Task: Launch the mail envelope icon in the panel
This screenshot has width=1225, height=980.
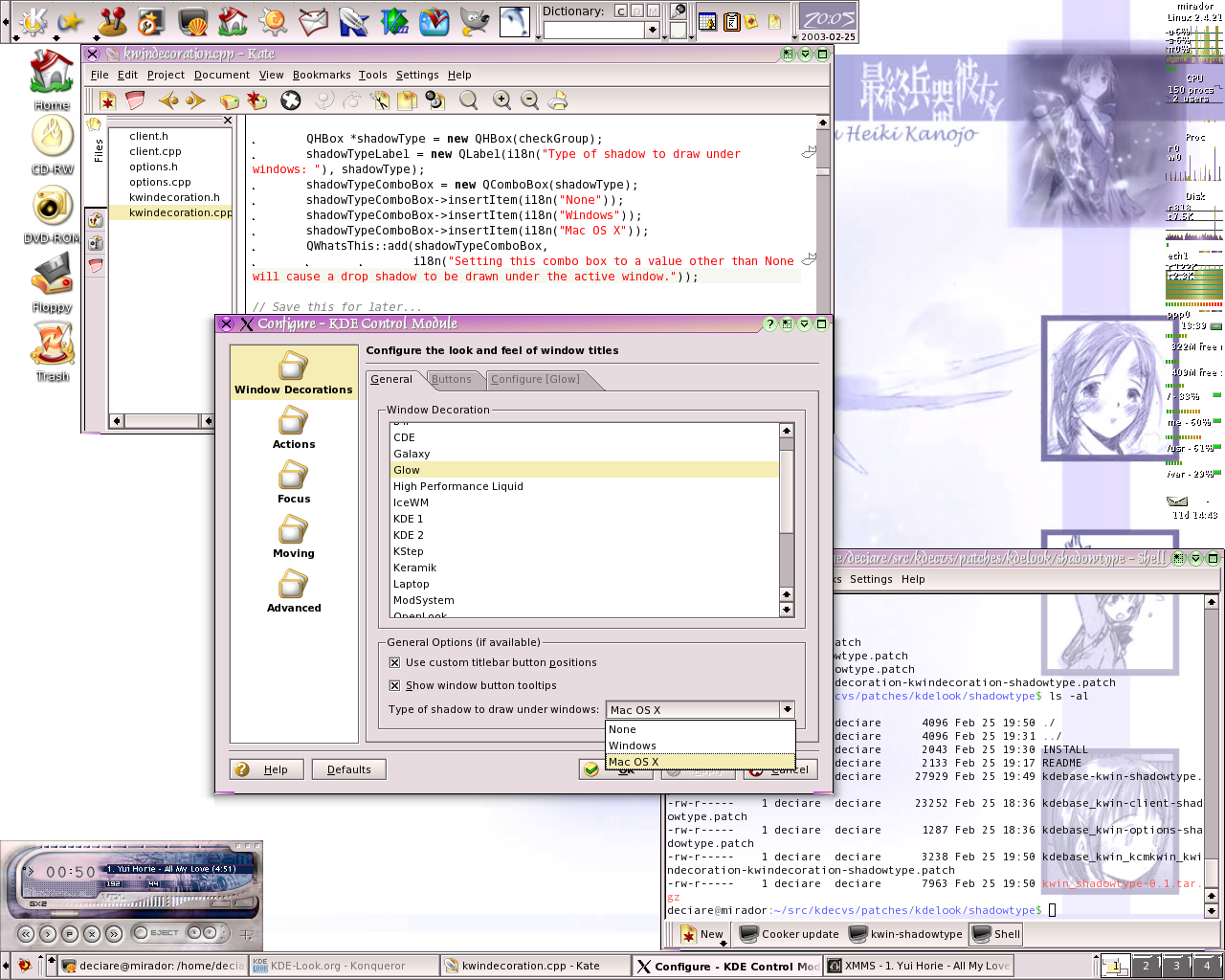Action: click(x=313, y=21)
